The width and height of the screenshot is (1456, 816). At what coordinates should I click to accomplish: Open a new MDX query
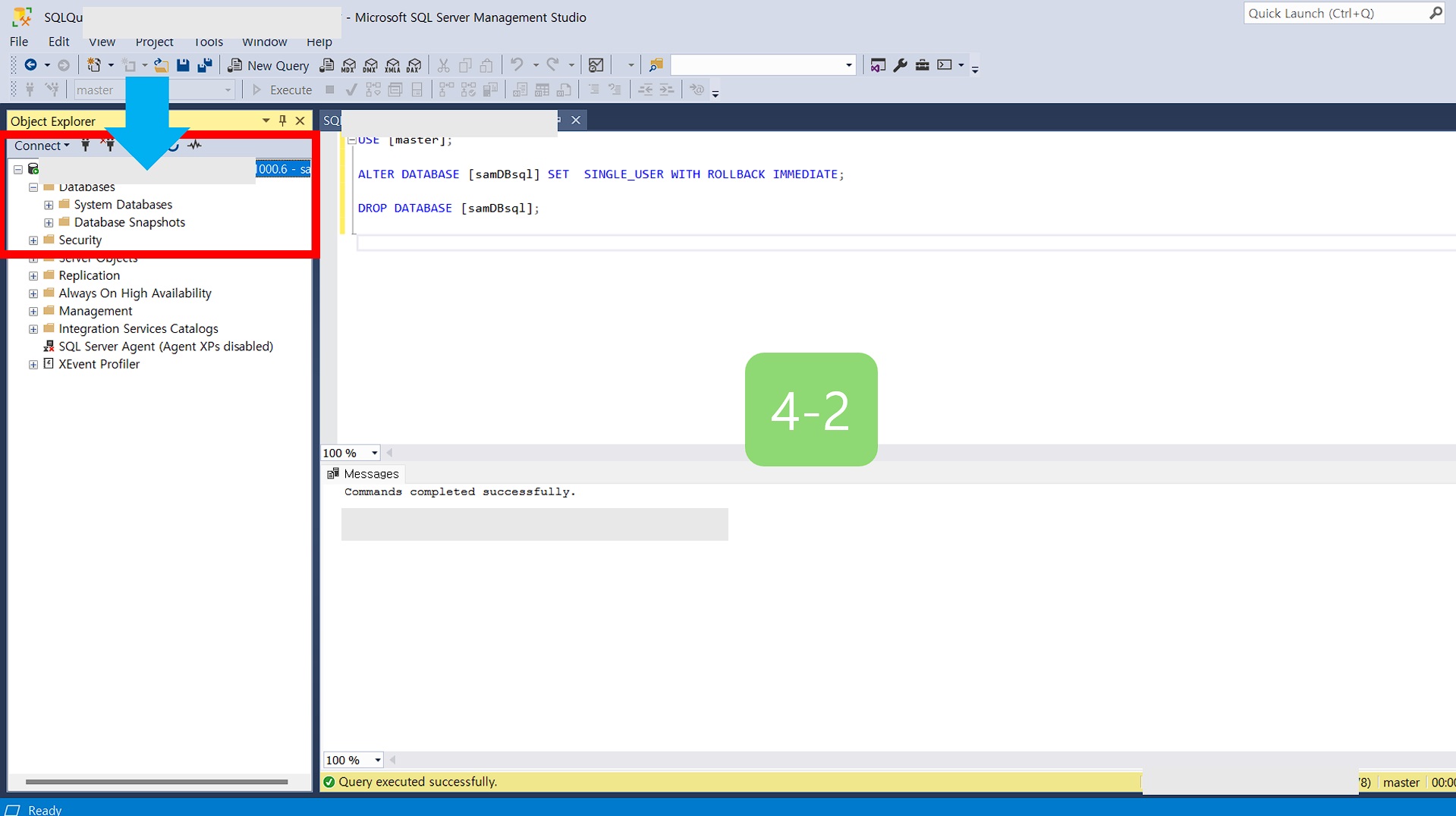coord(349,65)
